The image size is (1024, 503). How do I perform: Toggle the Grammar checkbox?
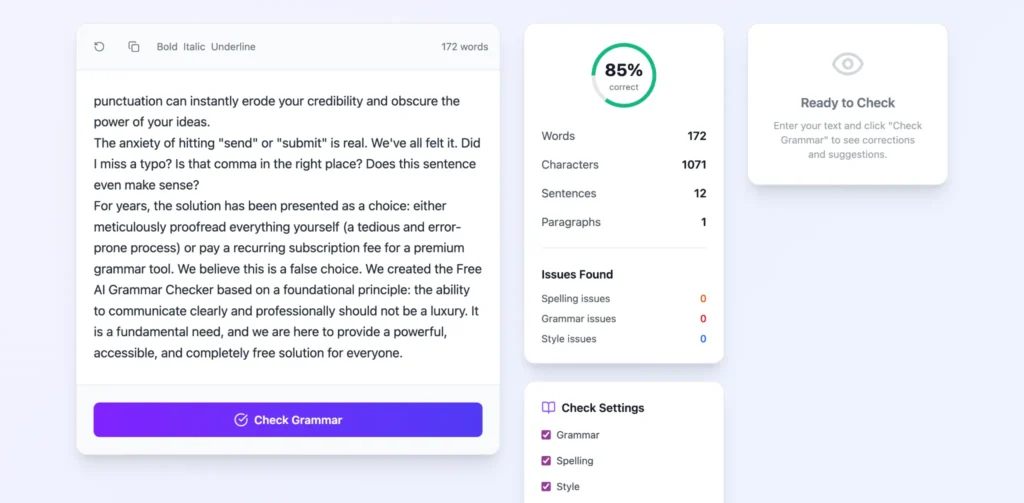coord(546,435)
